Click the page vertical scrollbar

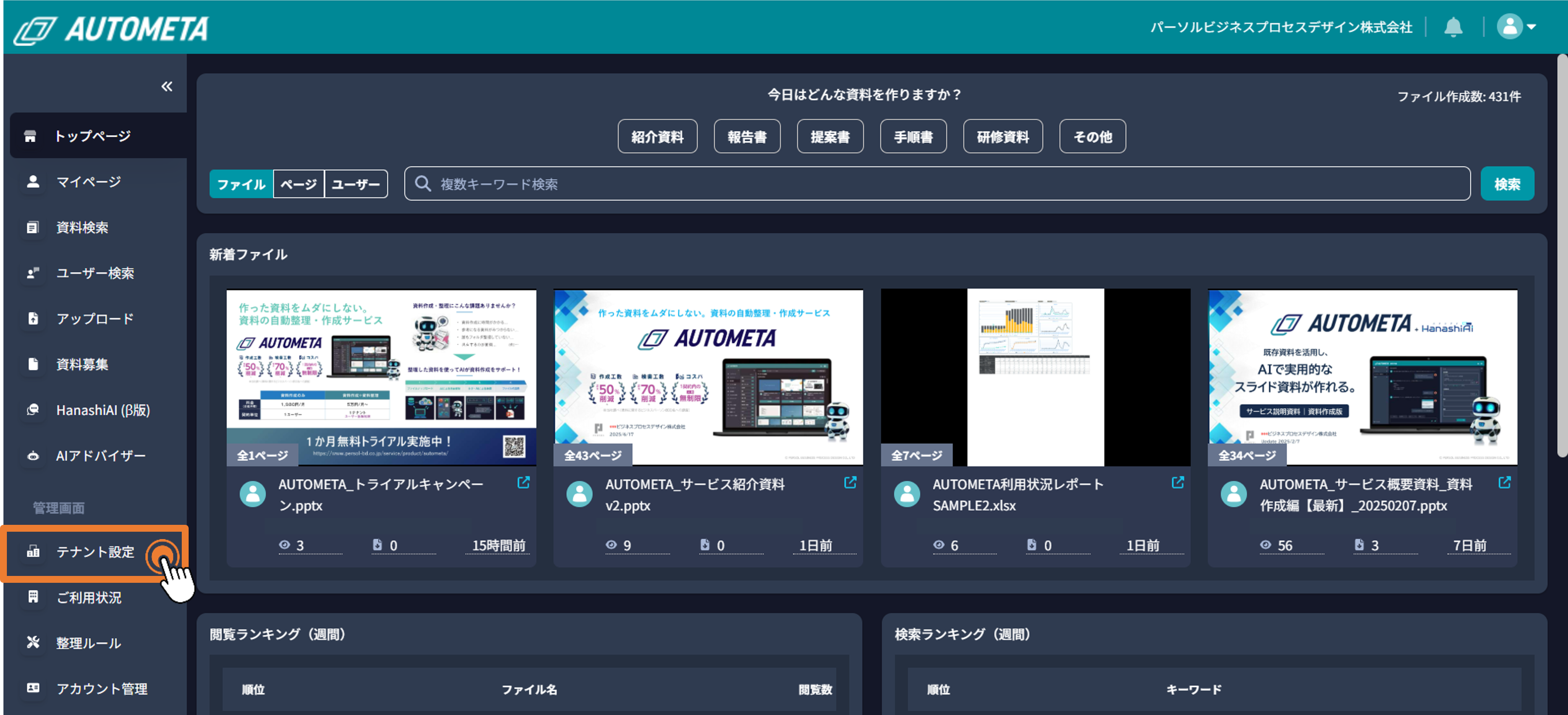click(1562, 256)
